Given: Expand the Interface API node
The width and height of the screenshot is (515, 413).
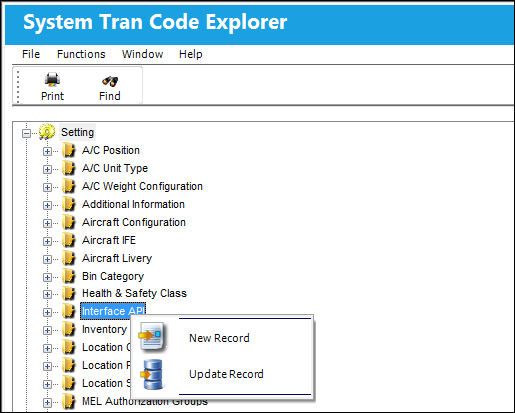Looking at the screenshot, I should point(47,312).
